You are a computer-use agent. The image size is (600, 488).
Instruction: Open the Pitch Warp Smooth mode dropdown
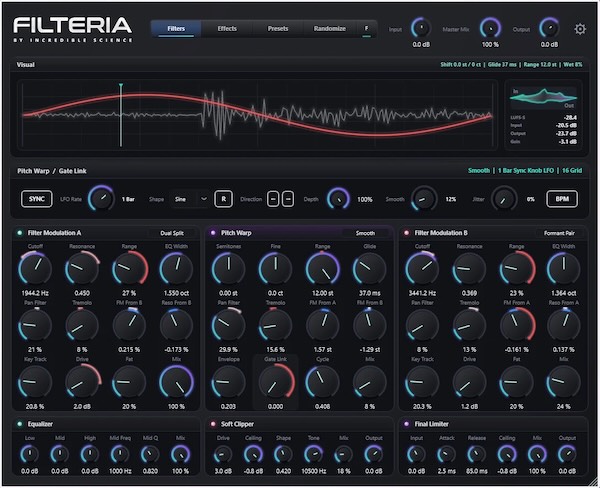365,233
